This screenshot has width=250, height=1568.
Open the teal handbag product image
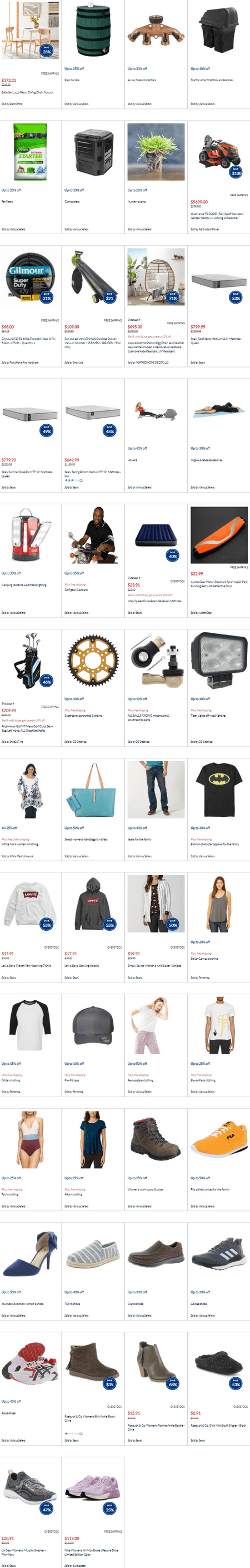[x=93, y=790]
